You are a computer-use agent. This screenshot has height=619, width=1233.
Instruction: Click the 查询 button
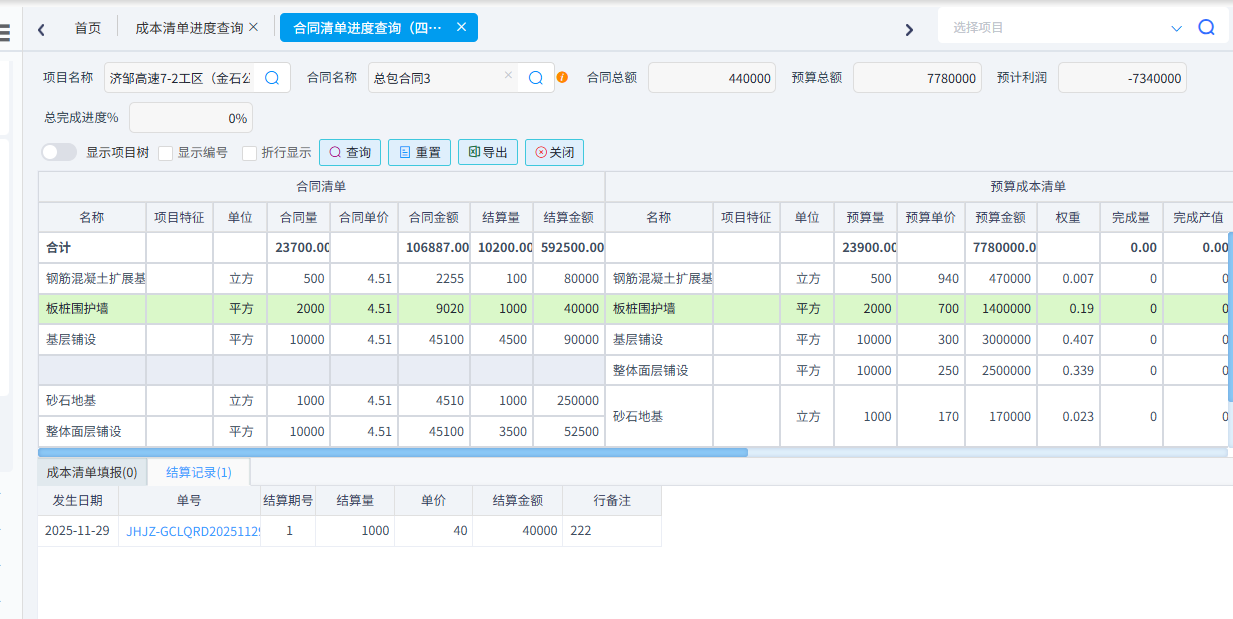pos(349,153)
